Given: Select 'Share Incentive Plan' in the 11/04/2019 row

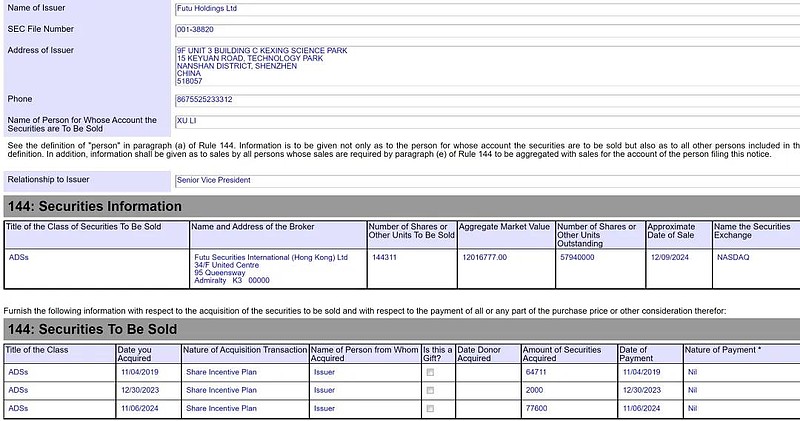Looking at the screenshot, I should point(221,372).
